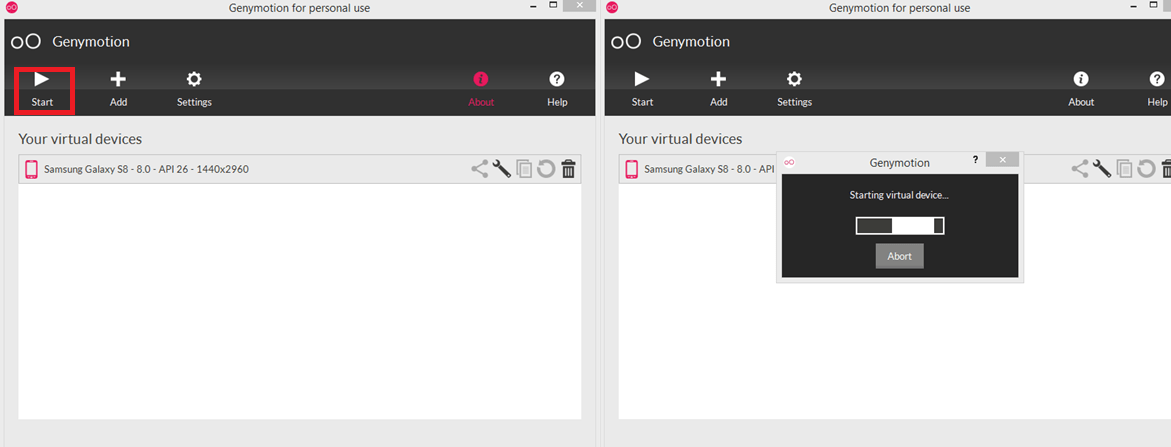This screenshot has width=1171, height=447.
Task: Click wrench icon on left window's device row
Action: (502, 169)
